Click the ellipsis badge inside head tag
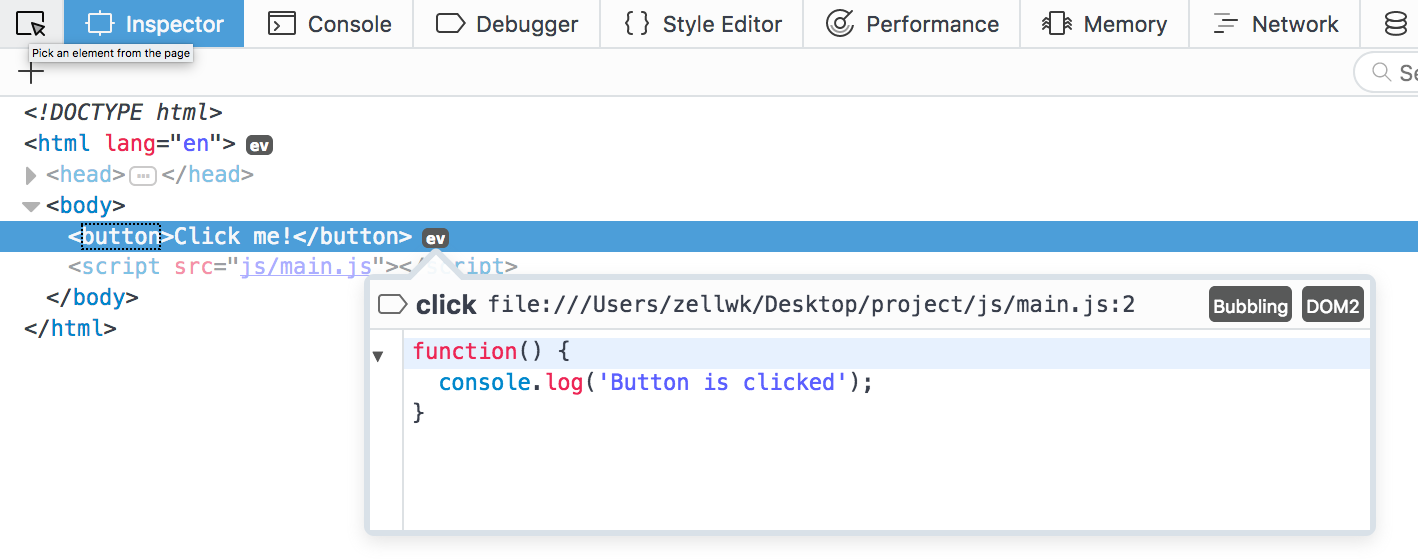Image resolution: width=1418 pixels, height=559 pixels. [x=143, y=176]
